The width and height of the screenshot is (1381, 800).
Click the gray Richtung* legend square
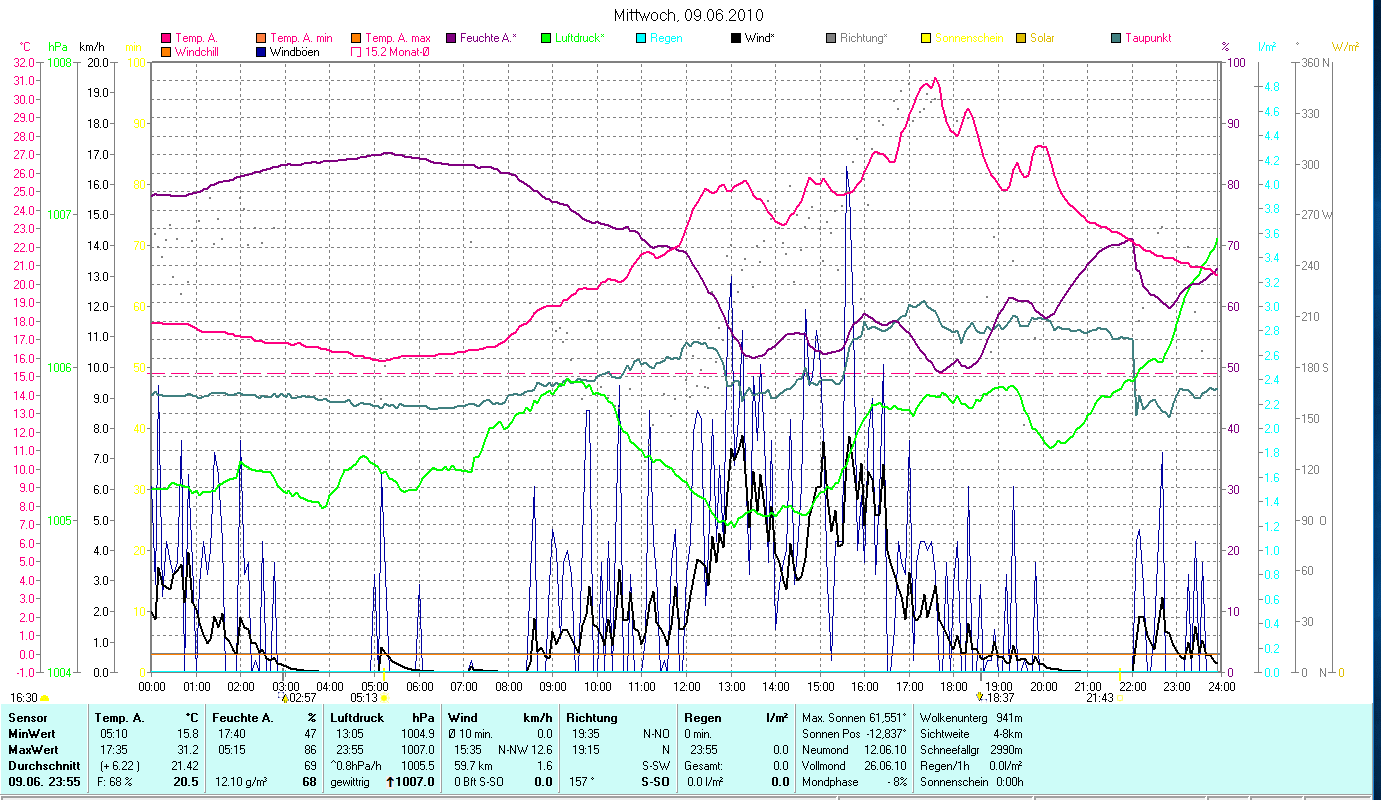click(x=831, y=38)
